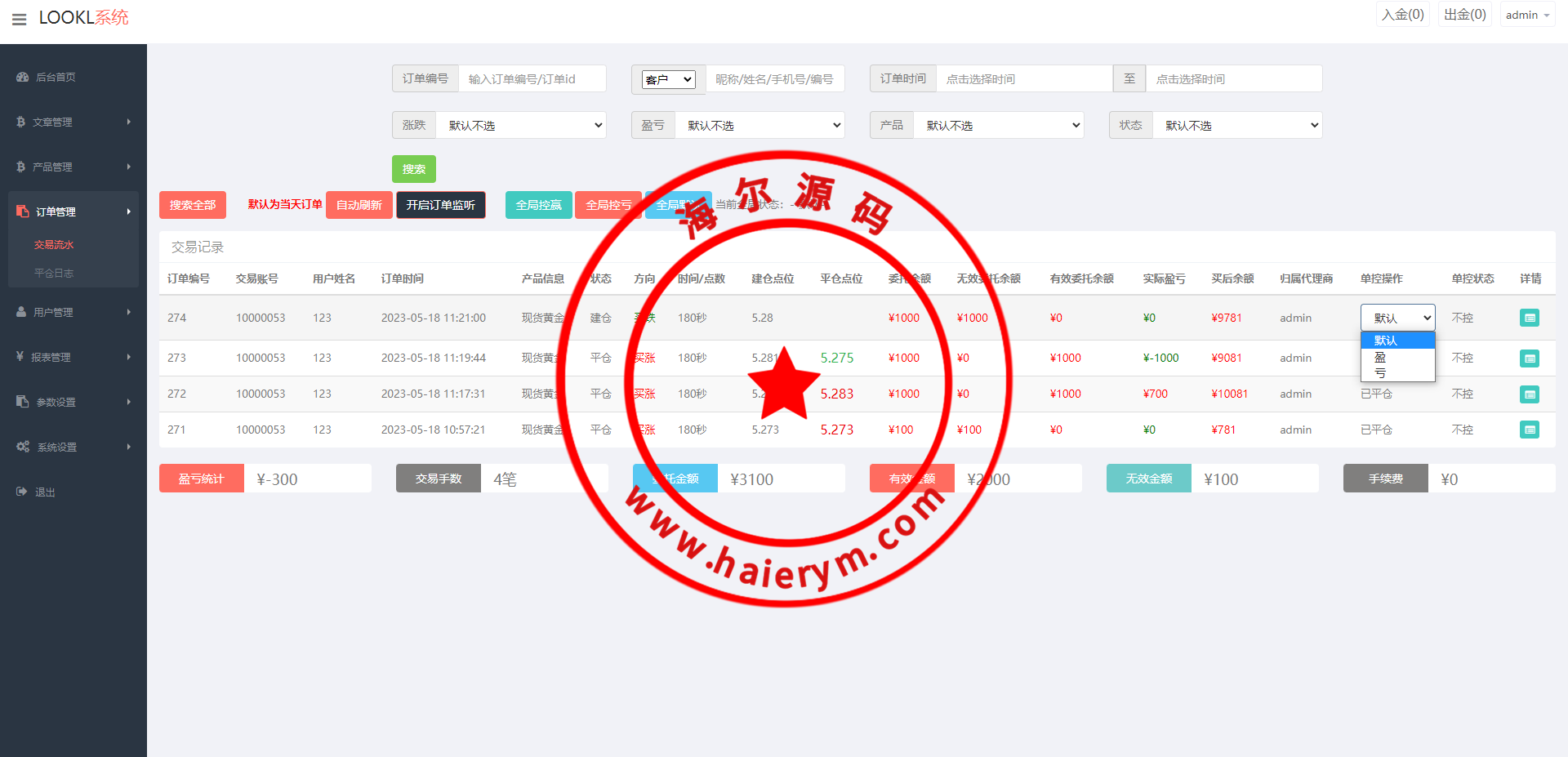Open details icon for order 273

pos(1529,358)
